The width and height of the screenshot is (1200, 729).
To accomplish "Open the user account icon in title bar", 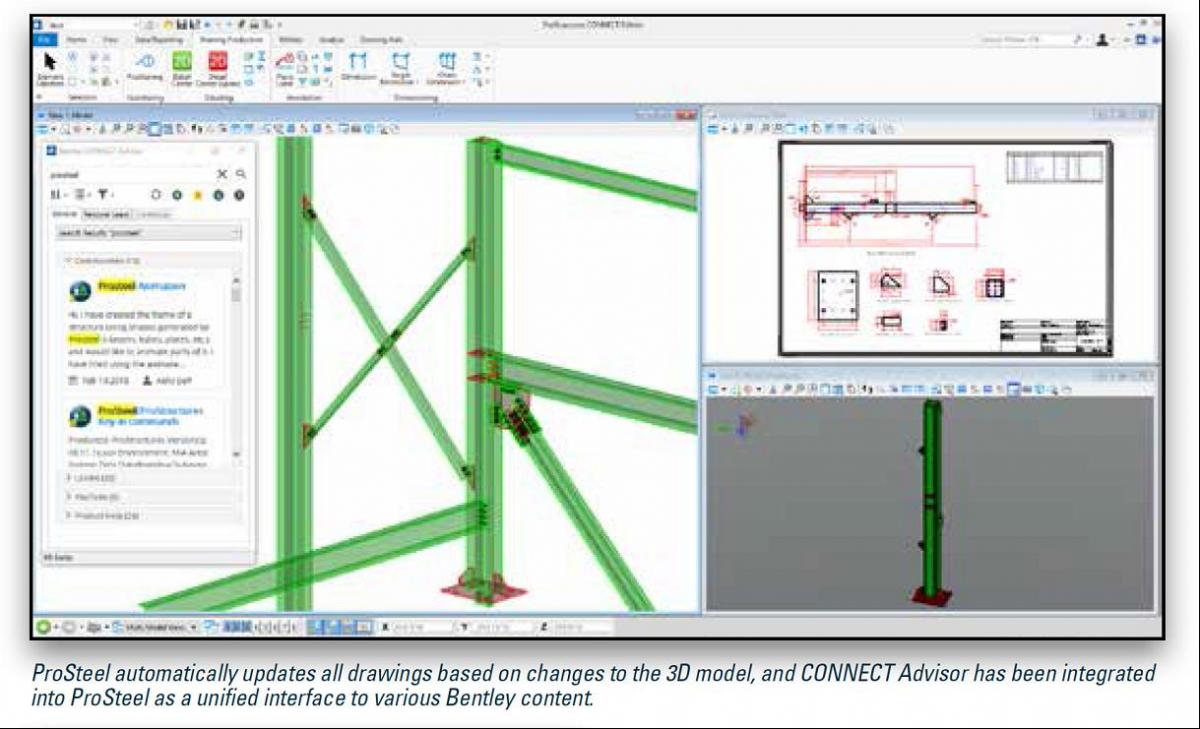I will point(1103,38).
